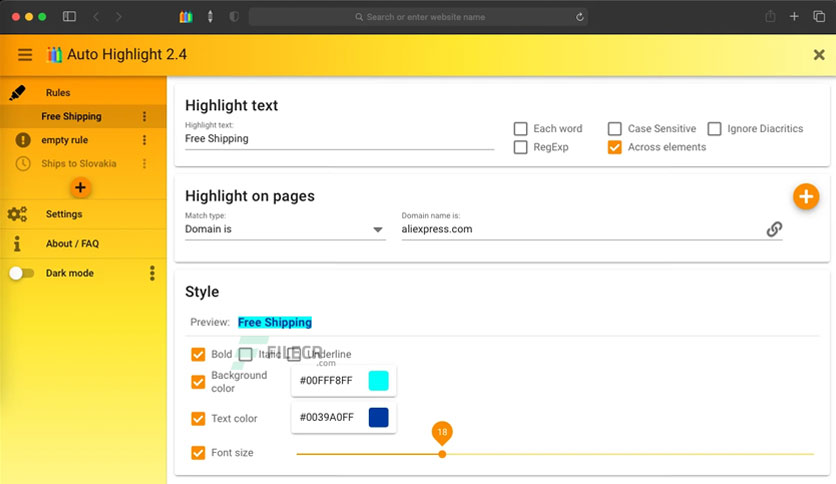The image size is (836, 484).
Task: Click the Free Shipping preview text
Action: 275,322
